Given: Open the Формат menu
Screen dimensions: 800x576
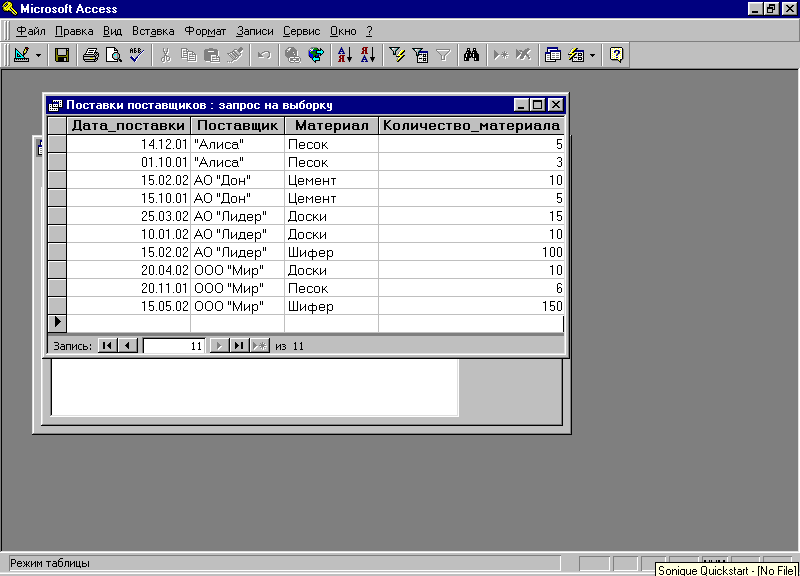Looking at the screenshot, I should coord(205,31).
